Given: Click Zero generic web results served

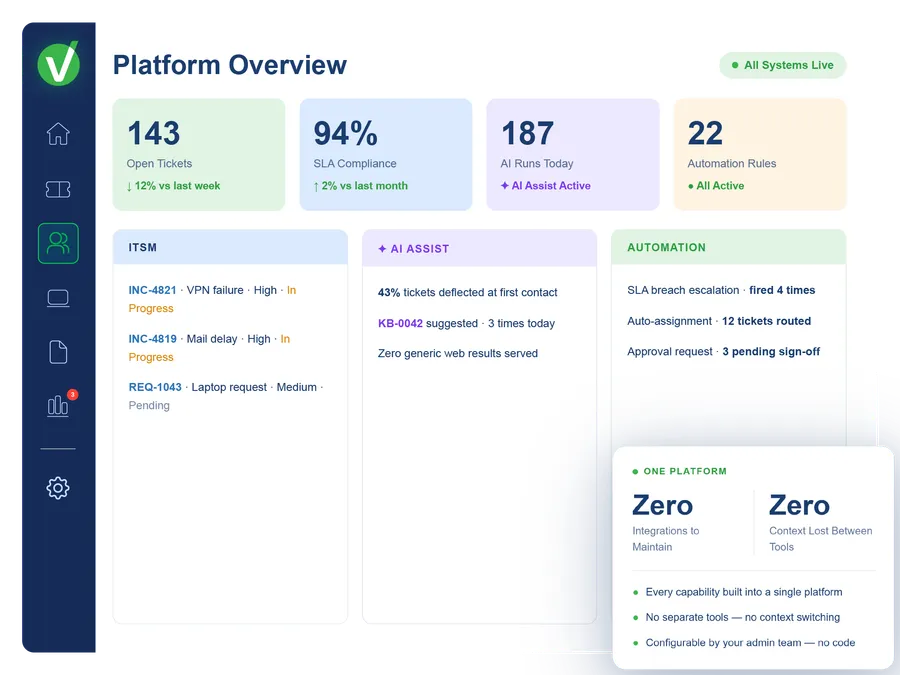Looking at the screenshot, I should pyautogui.click(x=457, y=354).
